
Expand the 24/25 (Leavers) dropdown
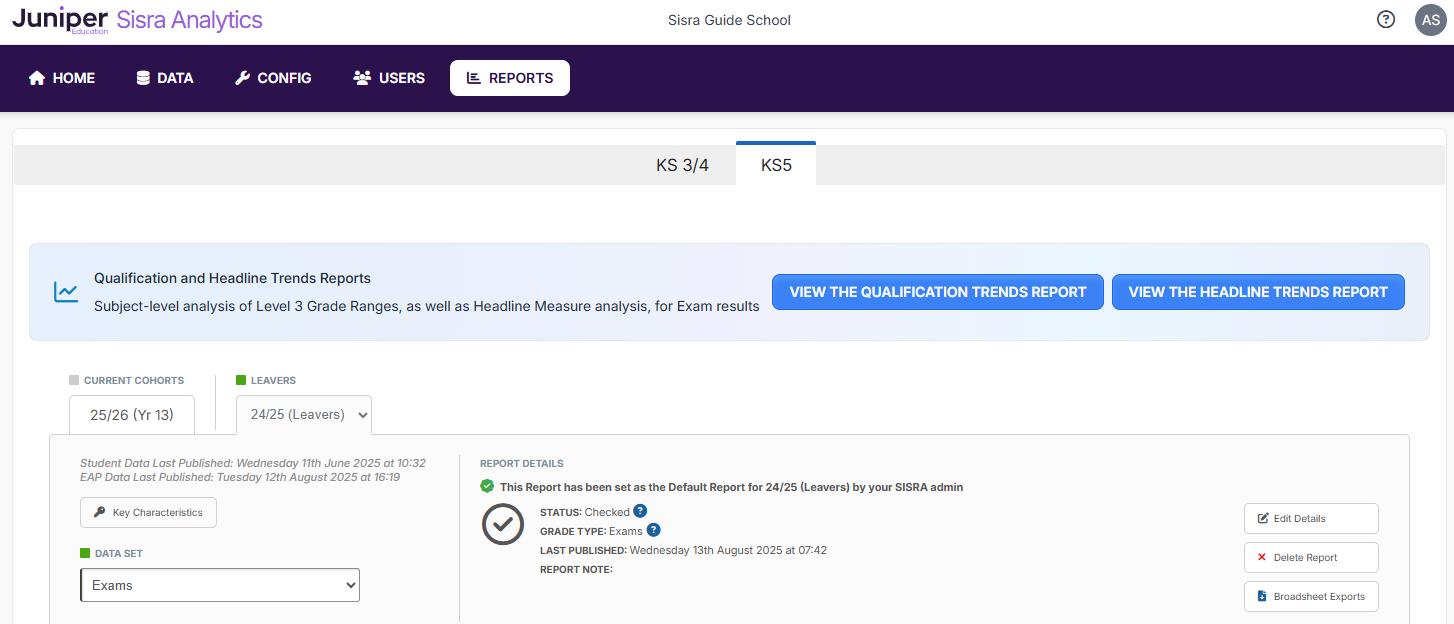click(304, 414)
